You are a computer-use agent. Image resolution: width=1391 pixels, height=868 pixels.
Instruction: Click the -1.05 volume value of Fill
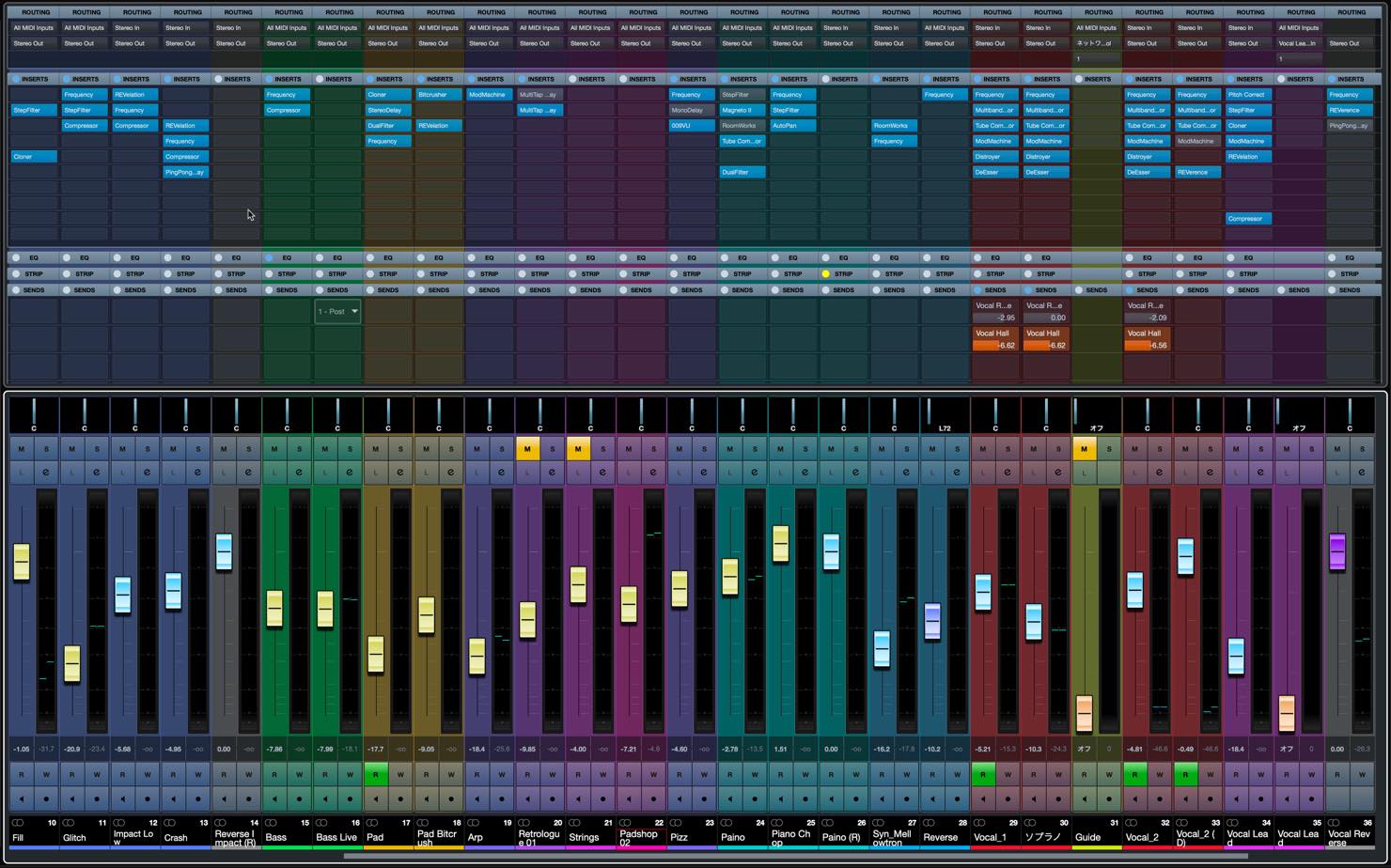tap(21, 749)
